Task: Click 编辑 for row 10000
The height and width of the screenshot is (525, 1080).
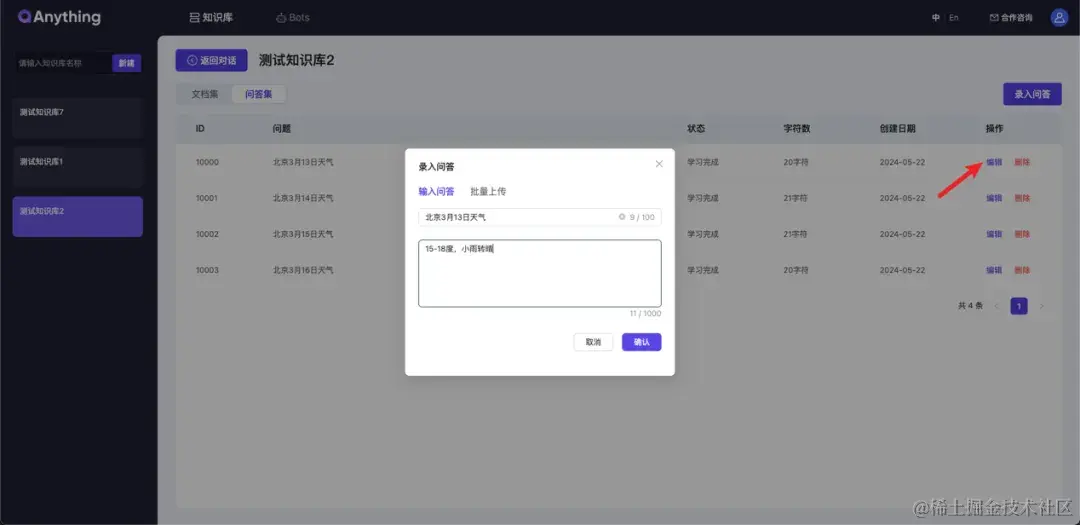Action: click(x=994, y=163)
